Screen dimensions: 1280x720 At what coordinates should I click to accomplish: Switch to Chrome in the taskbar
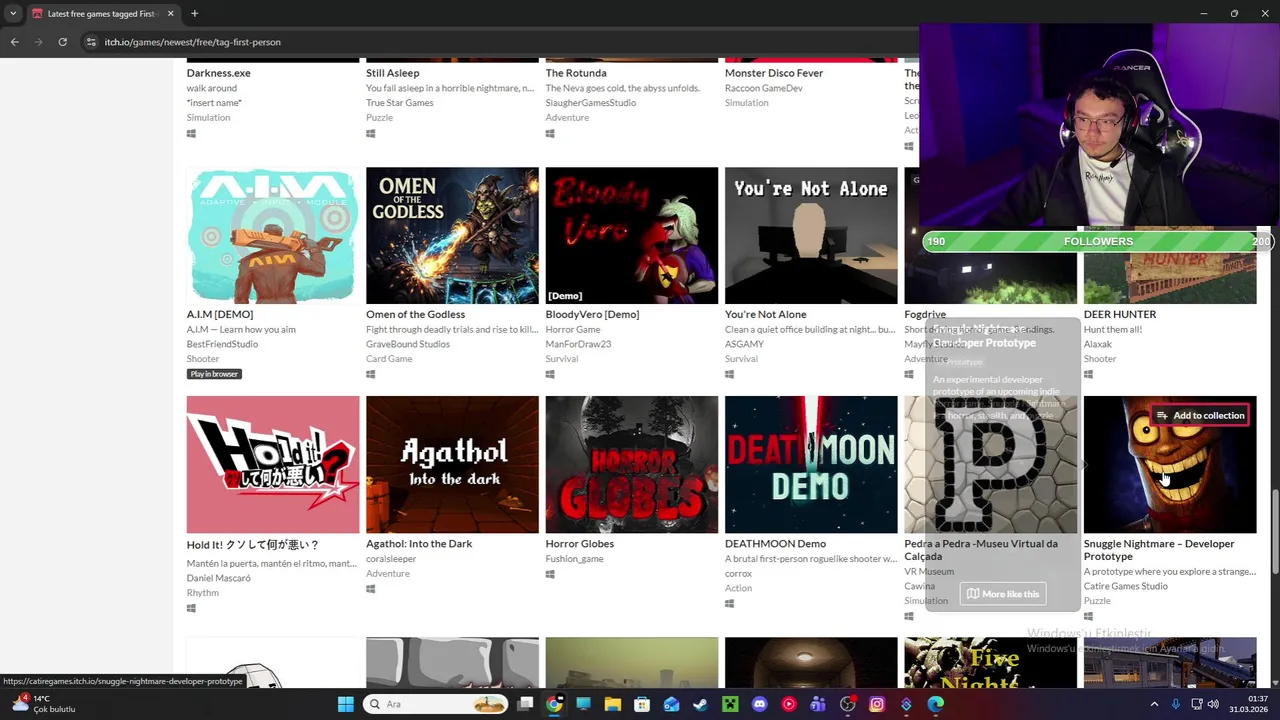pyautogui.click(x=554, y=704)
